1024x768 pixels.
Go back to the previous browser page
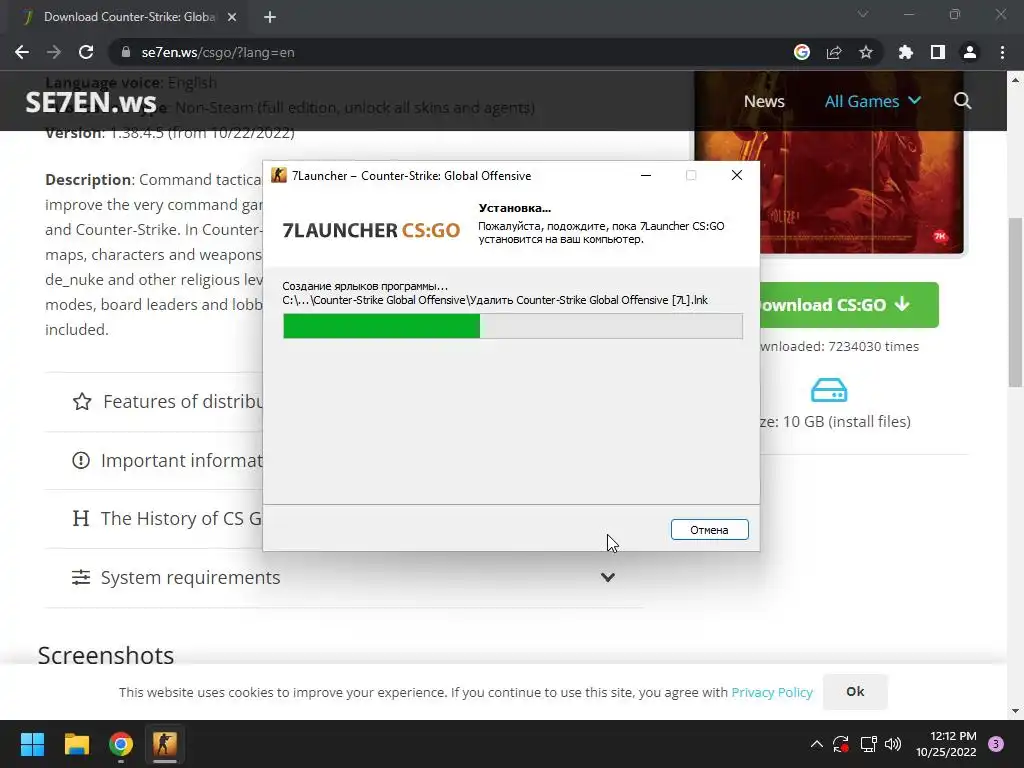(22, 52)
